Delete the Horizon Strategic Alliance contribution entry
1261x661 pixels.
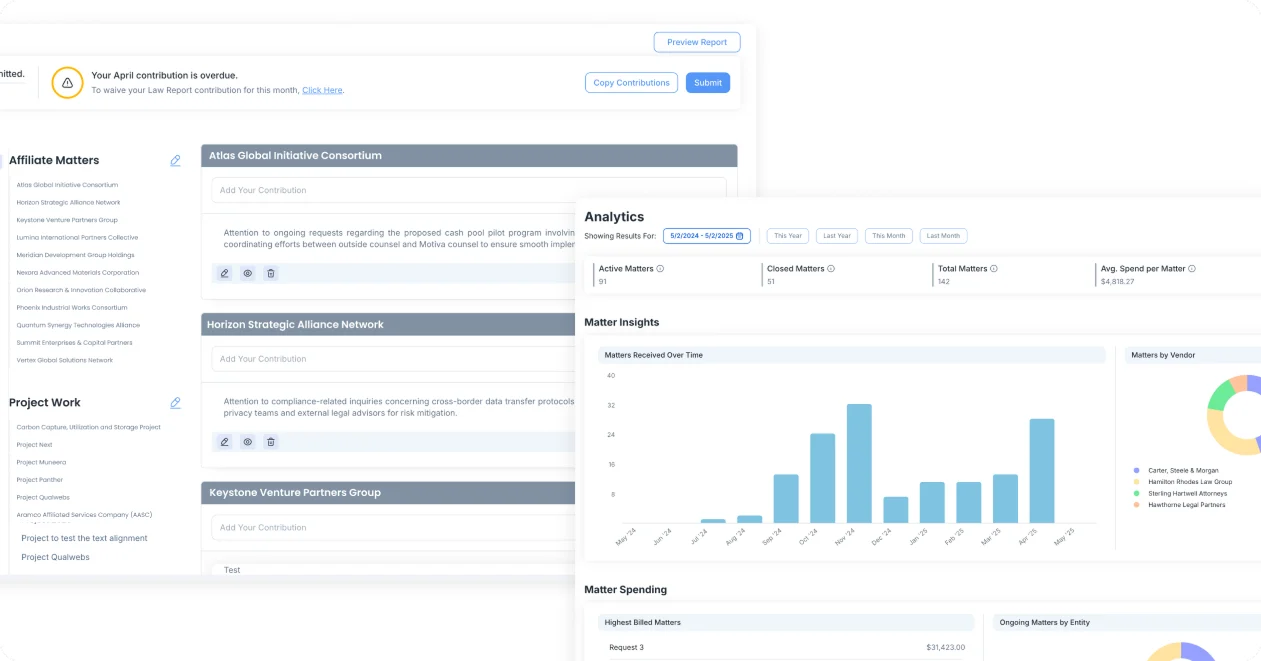pyautogui.click(x=271, y=441)
